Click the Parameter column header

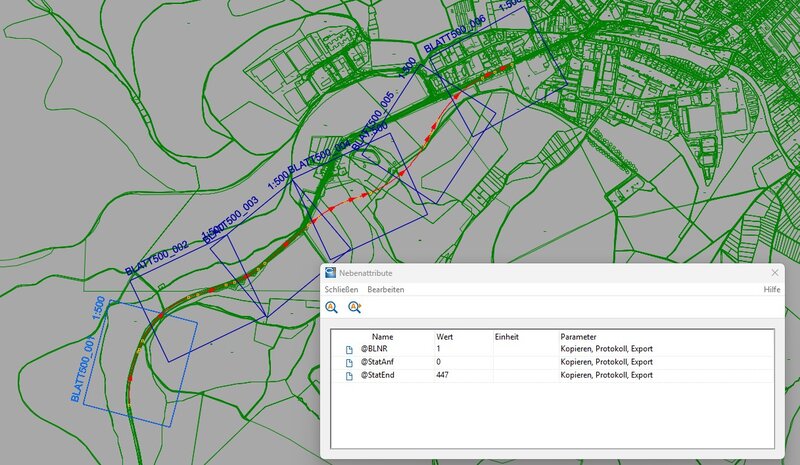click(x=579, y=336)
